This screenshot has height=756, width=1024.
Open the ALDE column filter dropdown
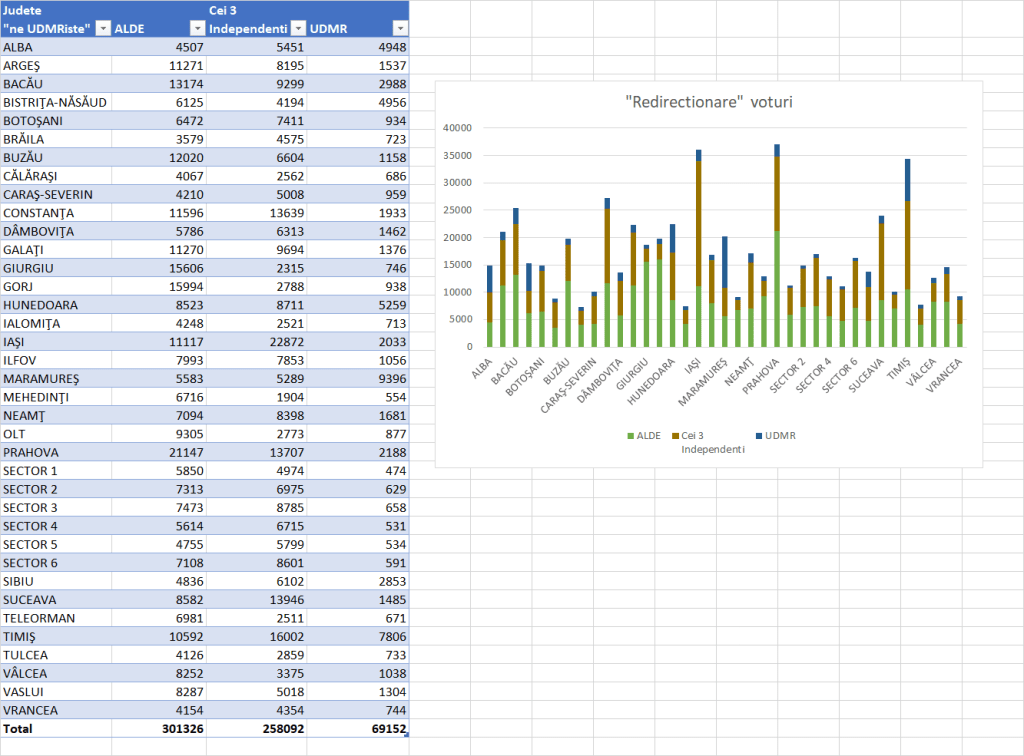point(198,29)
